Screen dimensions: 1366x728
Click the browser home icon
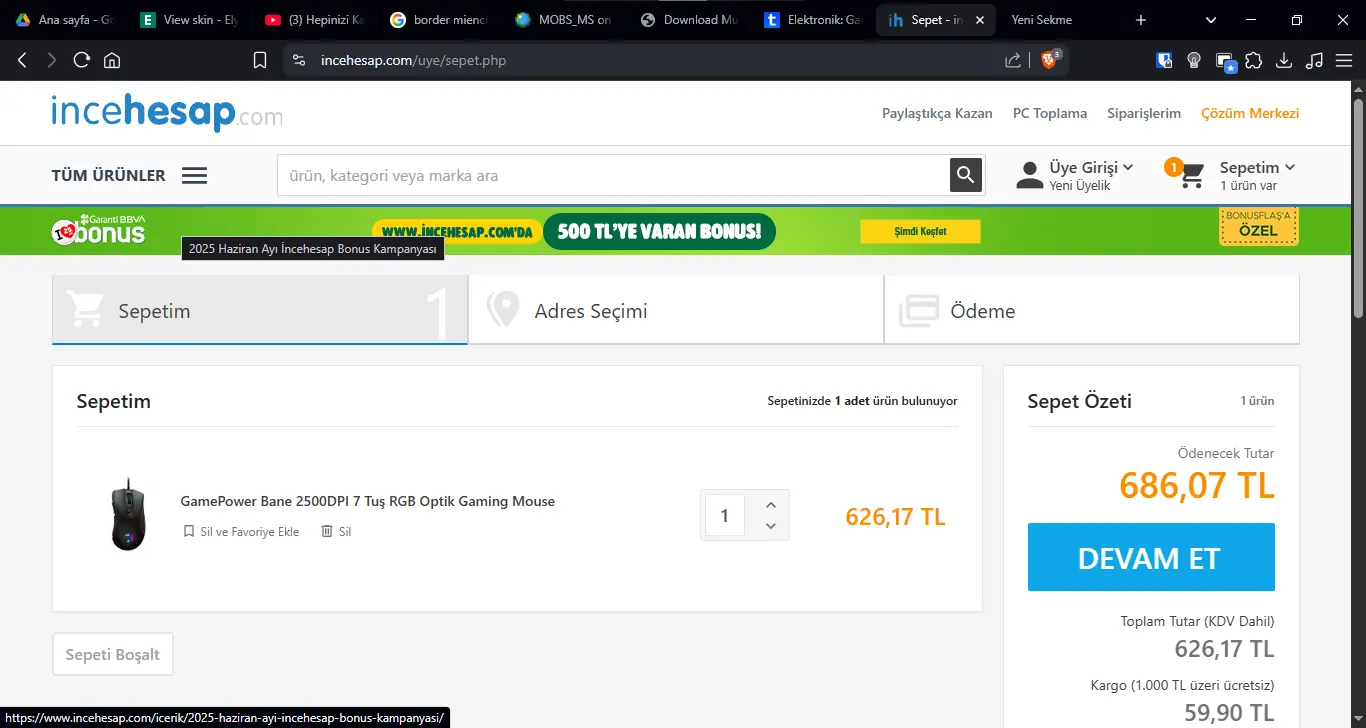click(112, 60)
